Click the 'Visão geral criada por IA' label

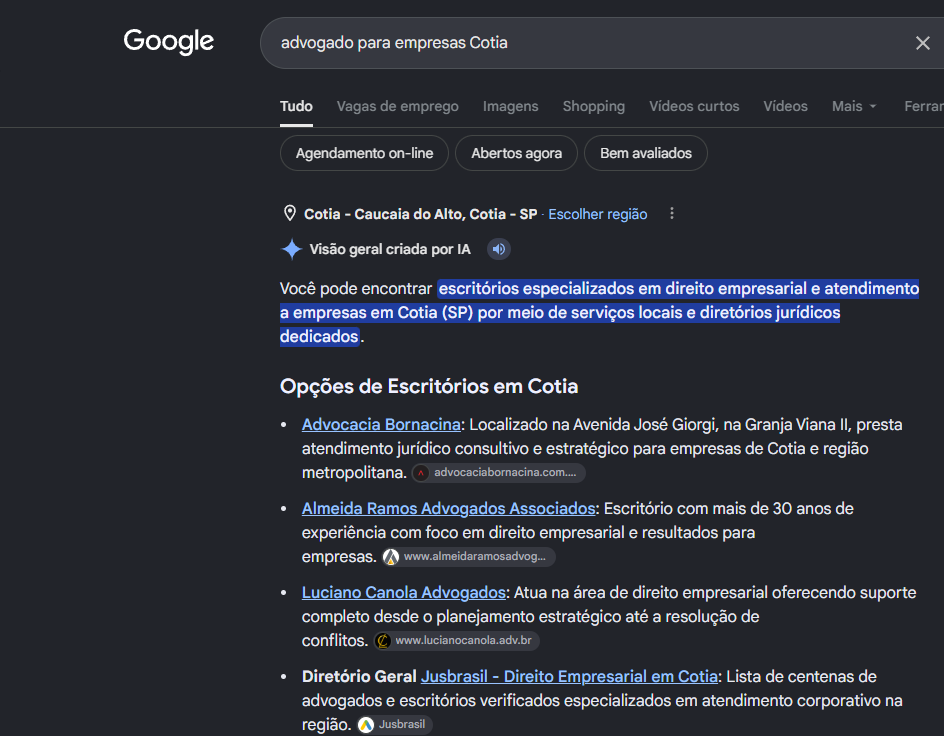point(390,249)
